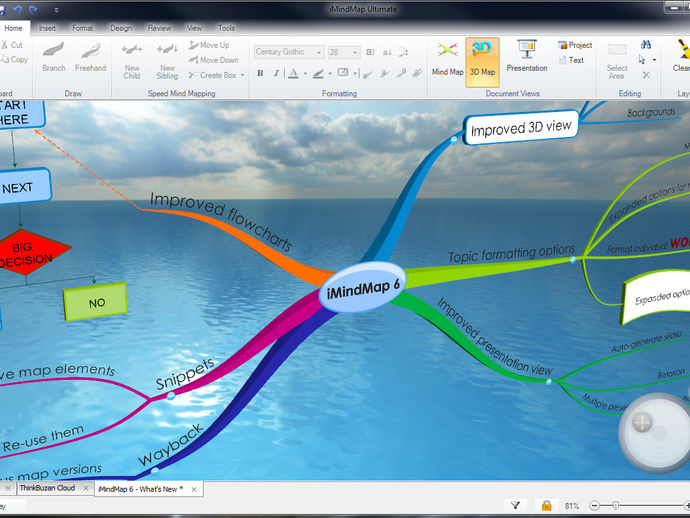Add a New Sibling branch
This screenshot has width=690, height=518.
point(167,61)
